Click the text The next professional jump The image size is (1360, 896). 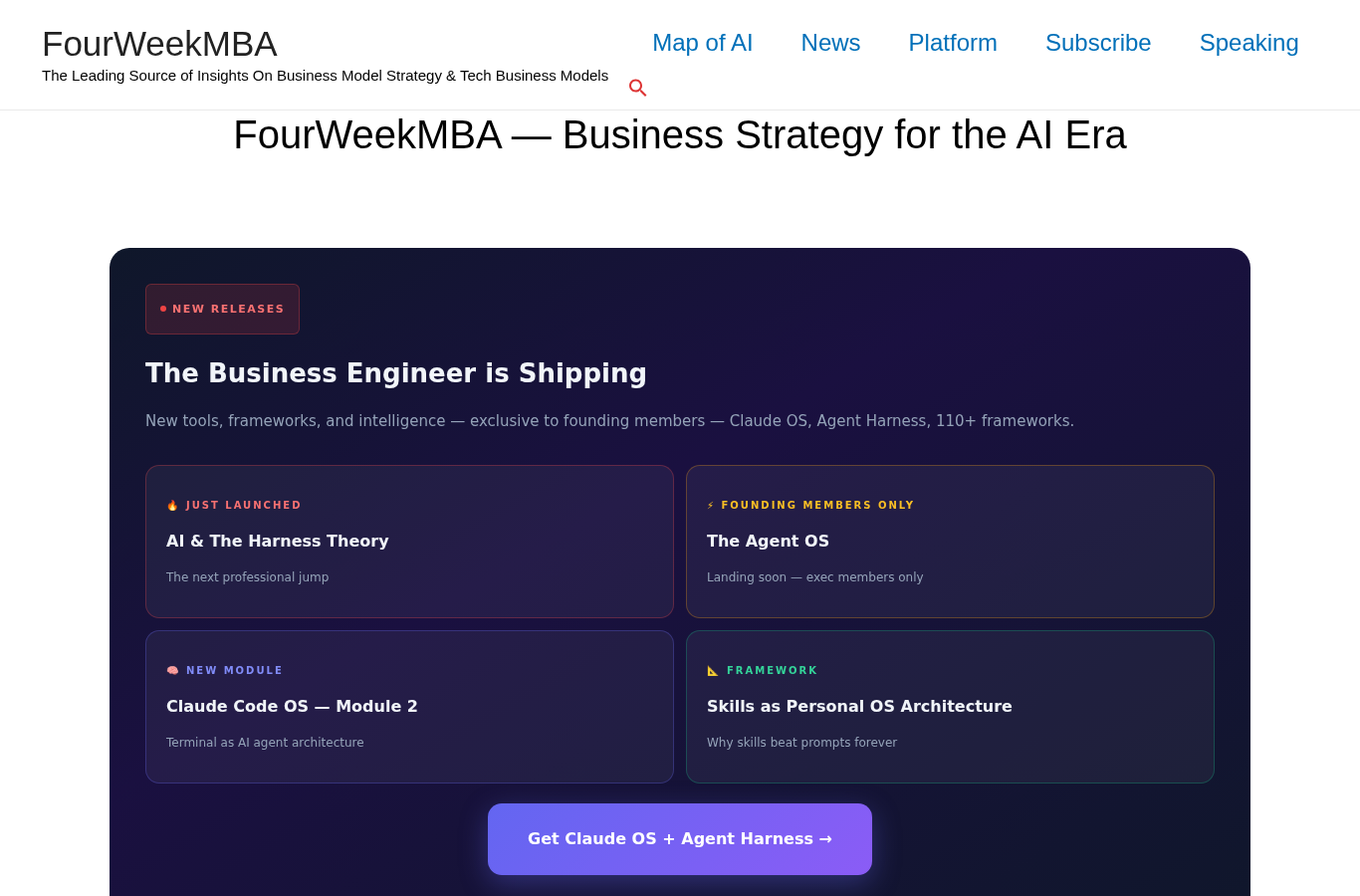247,577
